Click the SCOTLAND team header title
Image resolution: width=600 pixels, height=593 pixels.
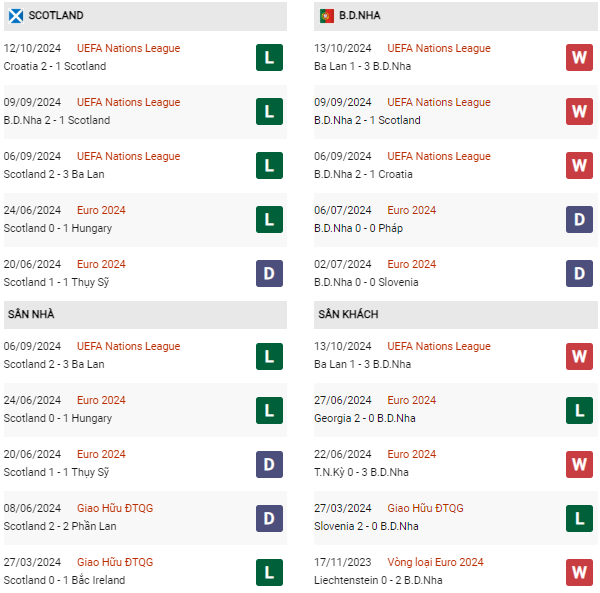[56, 15]
